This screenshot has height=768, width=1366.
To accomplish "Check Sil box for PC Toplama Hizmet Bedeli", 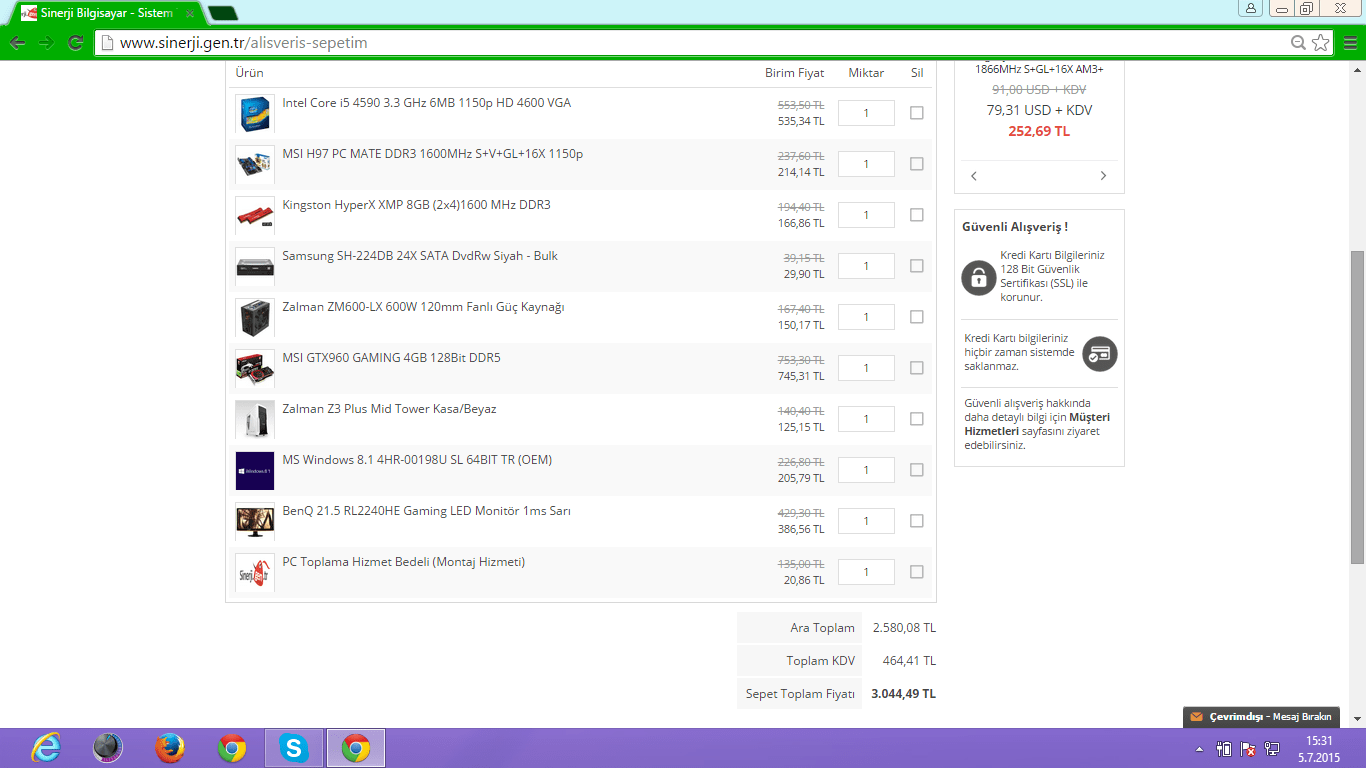I will 916,572.
